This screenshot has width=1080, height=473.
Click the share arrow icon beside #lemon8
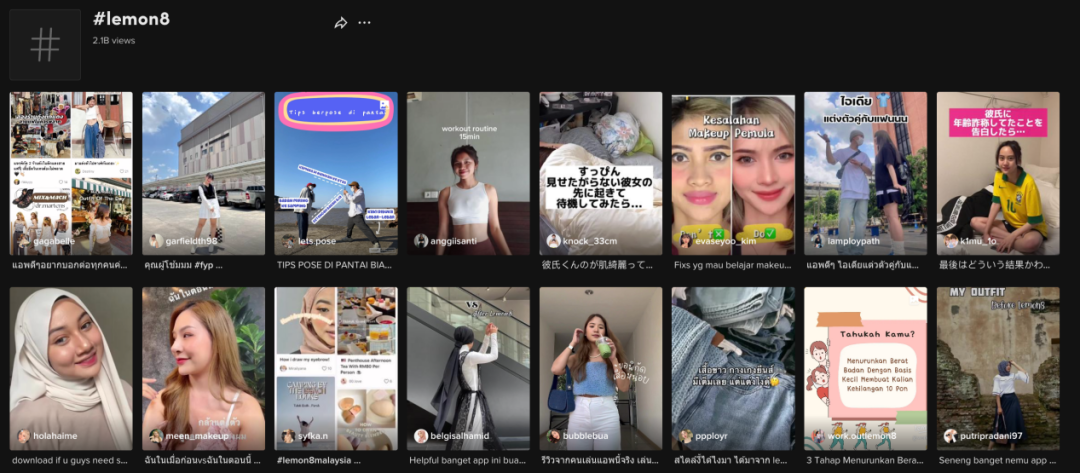click(x=340, y=23)
